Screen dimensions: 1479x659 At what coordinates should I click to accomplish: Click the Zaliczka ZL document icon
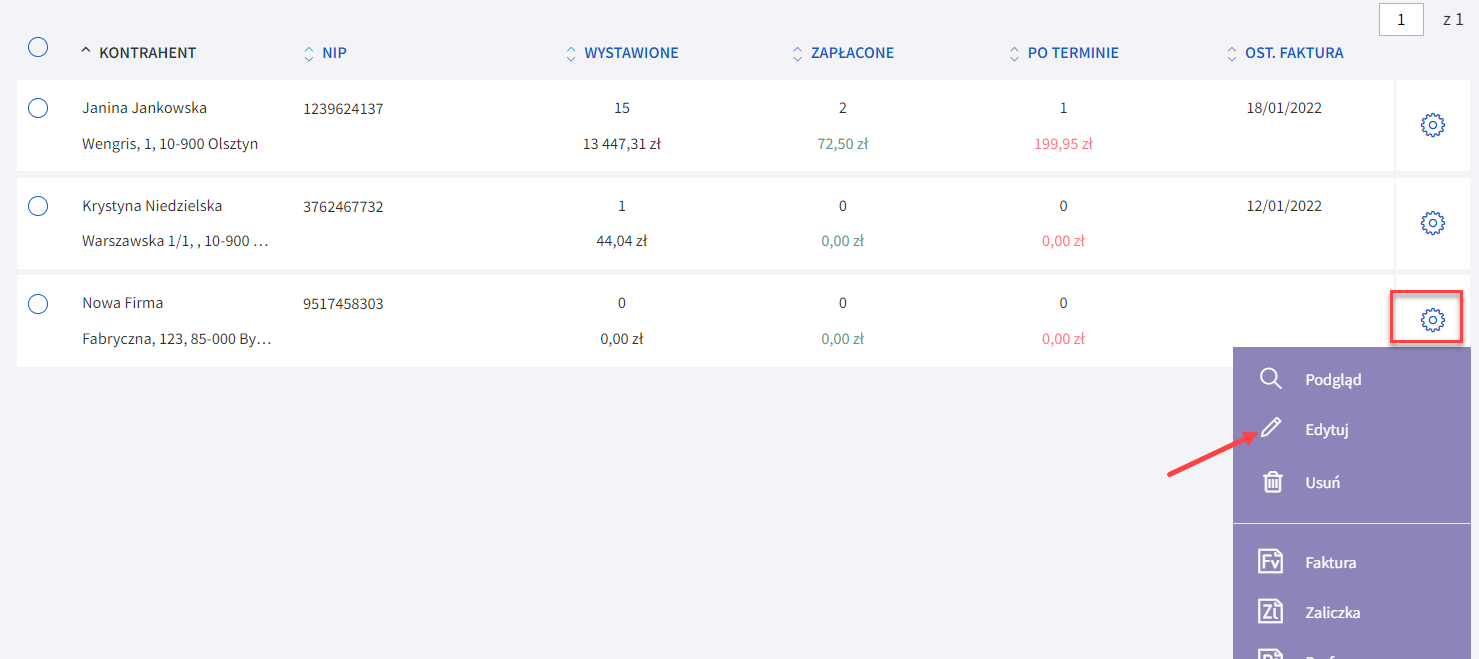click(1270, 612)
